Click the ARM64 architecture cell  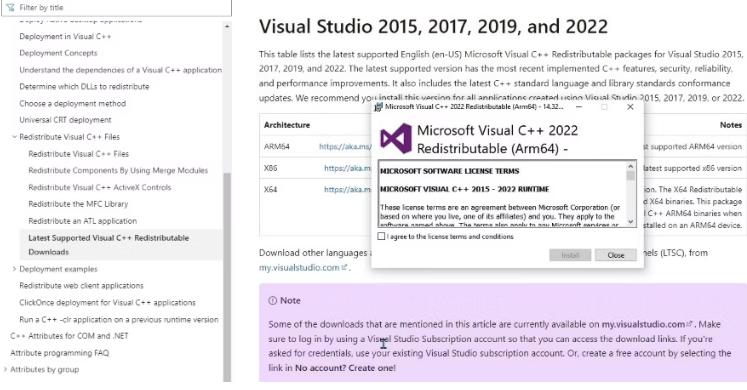(277, 147)
